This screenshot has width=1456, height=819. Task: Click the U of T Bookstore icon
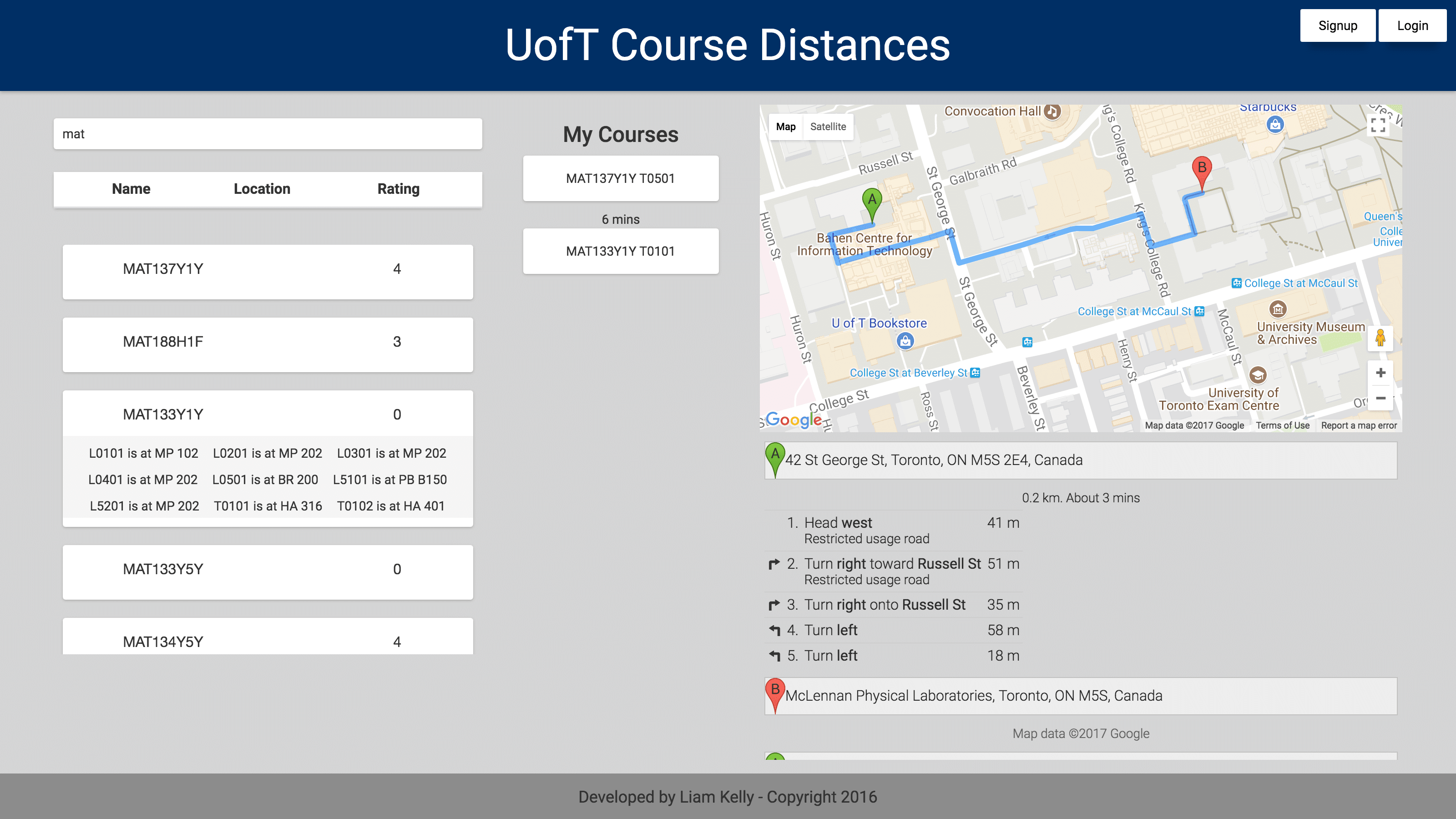click(905, 341)
